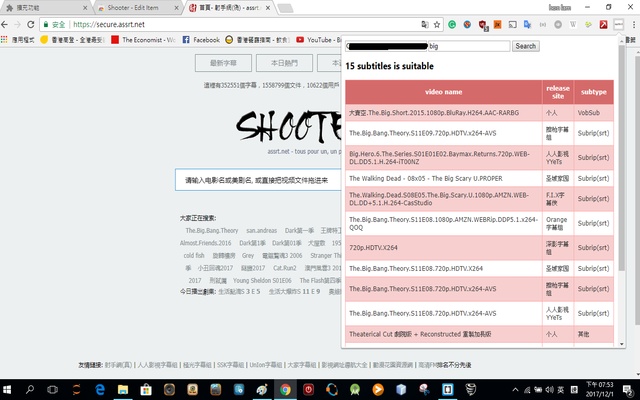
Task: Open File Explorer from the taskbar
Action: pyautogui.click(x=123, y=390)
